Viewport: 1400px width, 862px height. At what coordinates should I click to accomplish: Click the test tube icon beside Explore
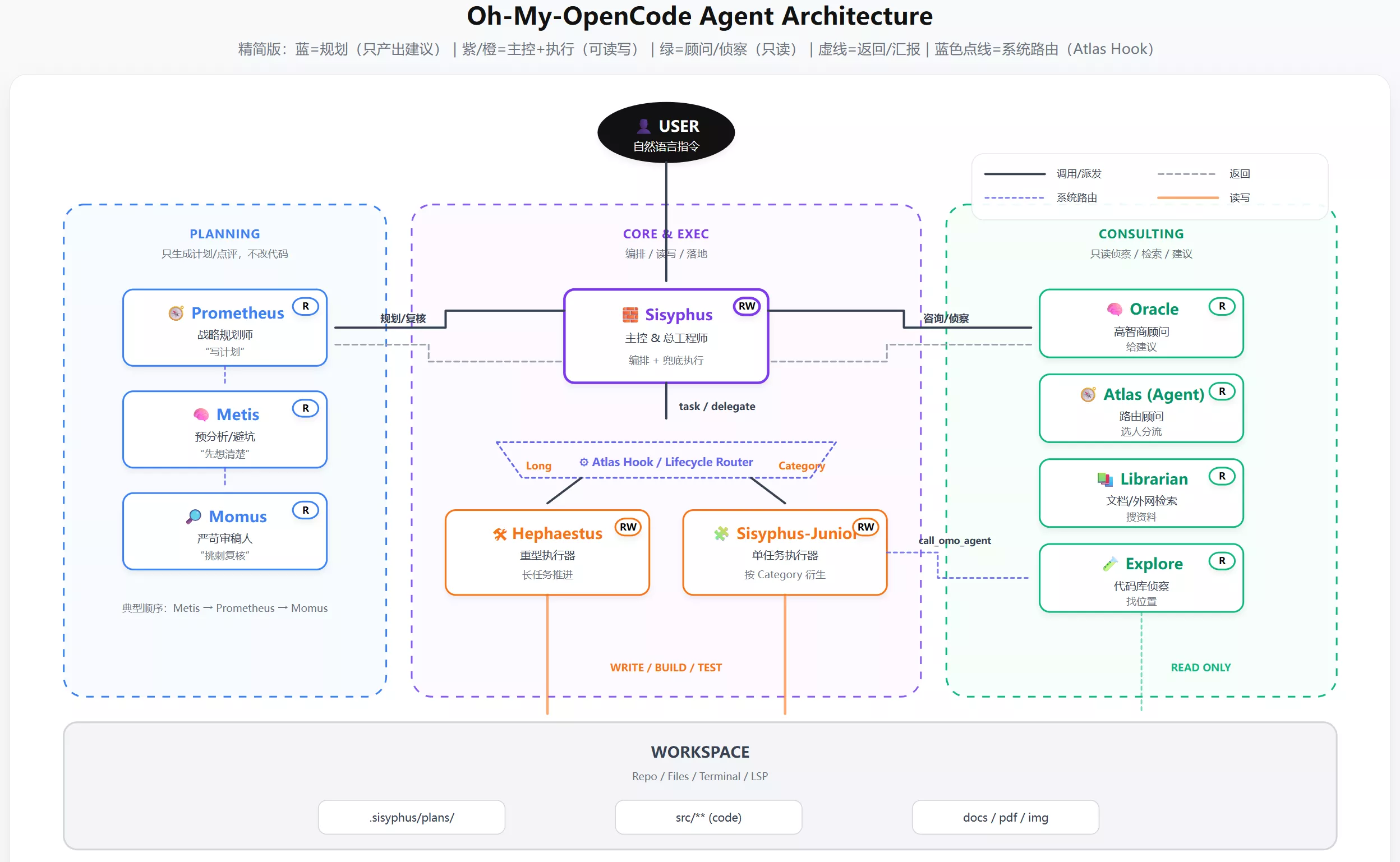[x=1110, y=564]
